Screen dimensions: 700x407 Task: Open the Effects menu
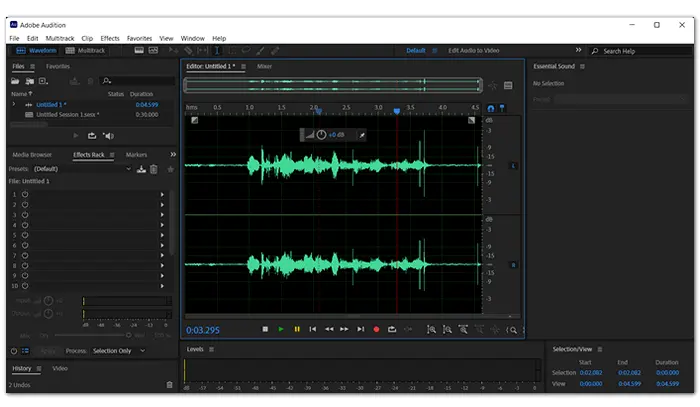tap(110, 38)
